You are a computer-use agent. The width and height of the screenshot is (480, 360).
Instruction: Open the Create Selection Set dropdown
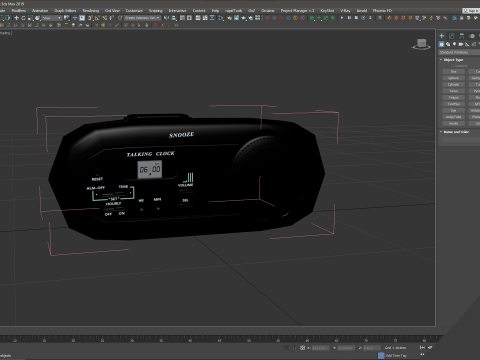pos(142,18)
